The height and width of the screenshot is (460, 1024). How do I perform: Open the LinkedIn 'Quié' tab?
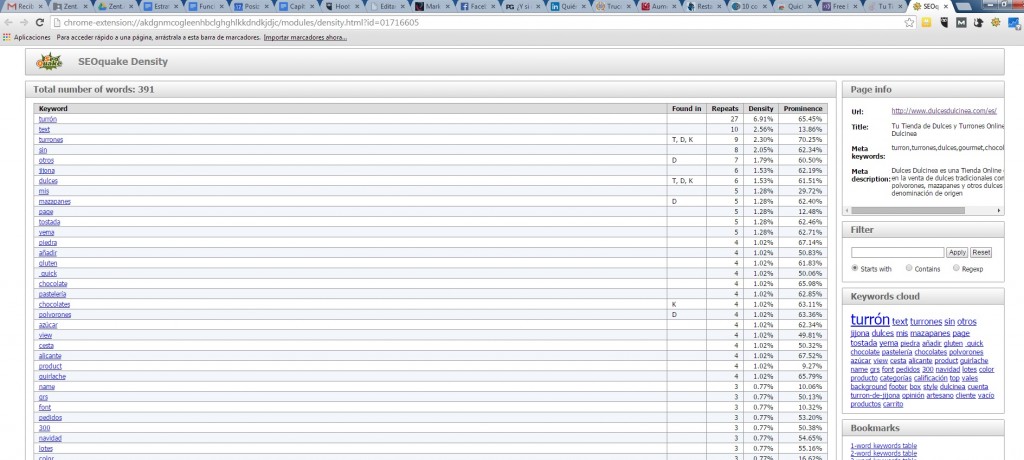pos(568,6)
